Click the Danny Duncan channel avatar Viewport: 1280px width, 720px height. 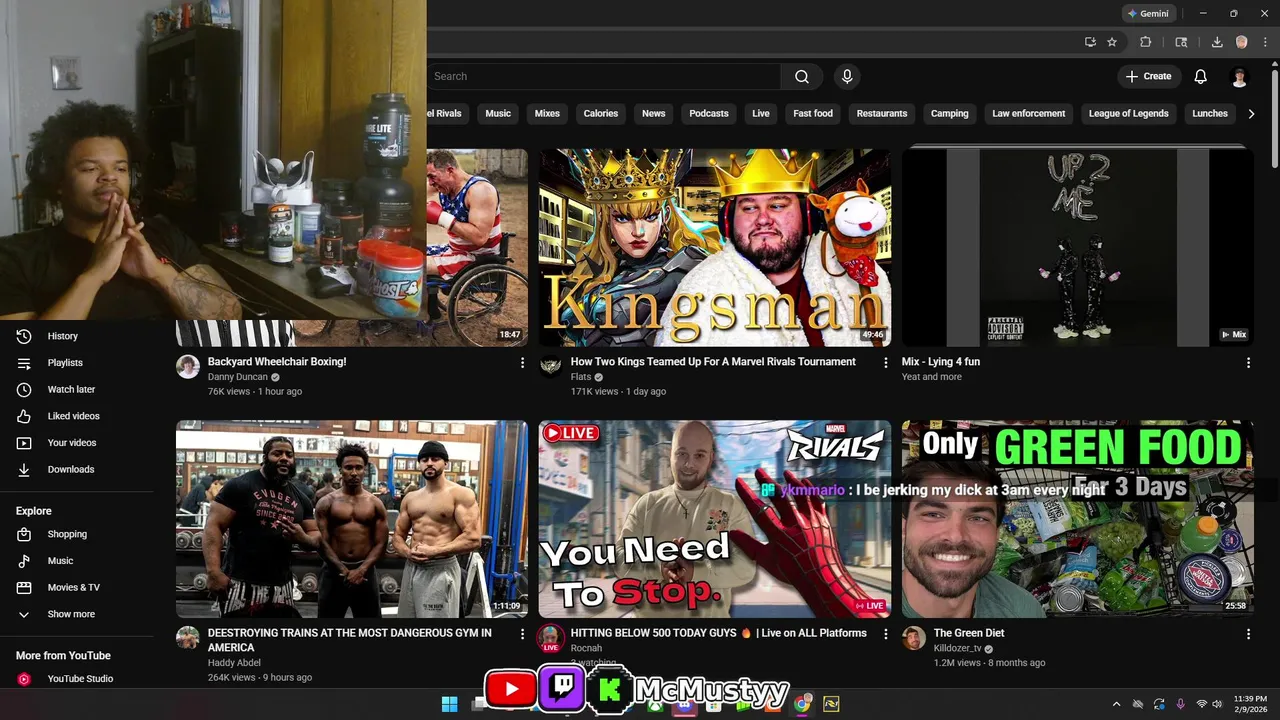point(188,367)
